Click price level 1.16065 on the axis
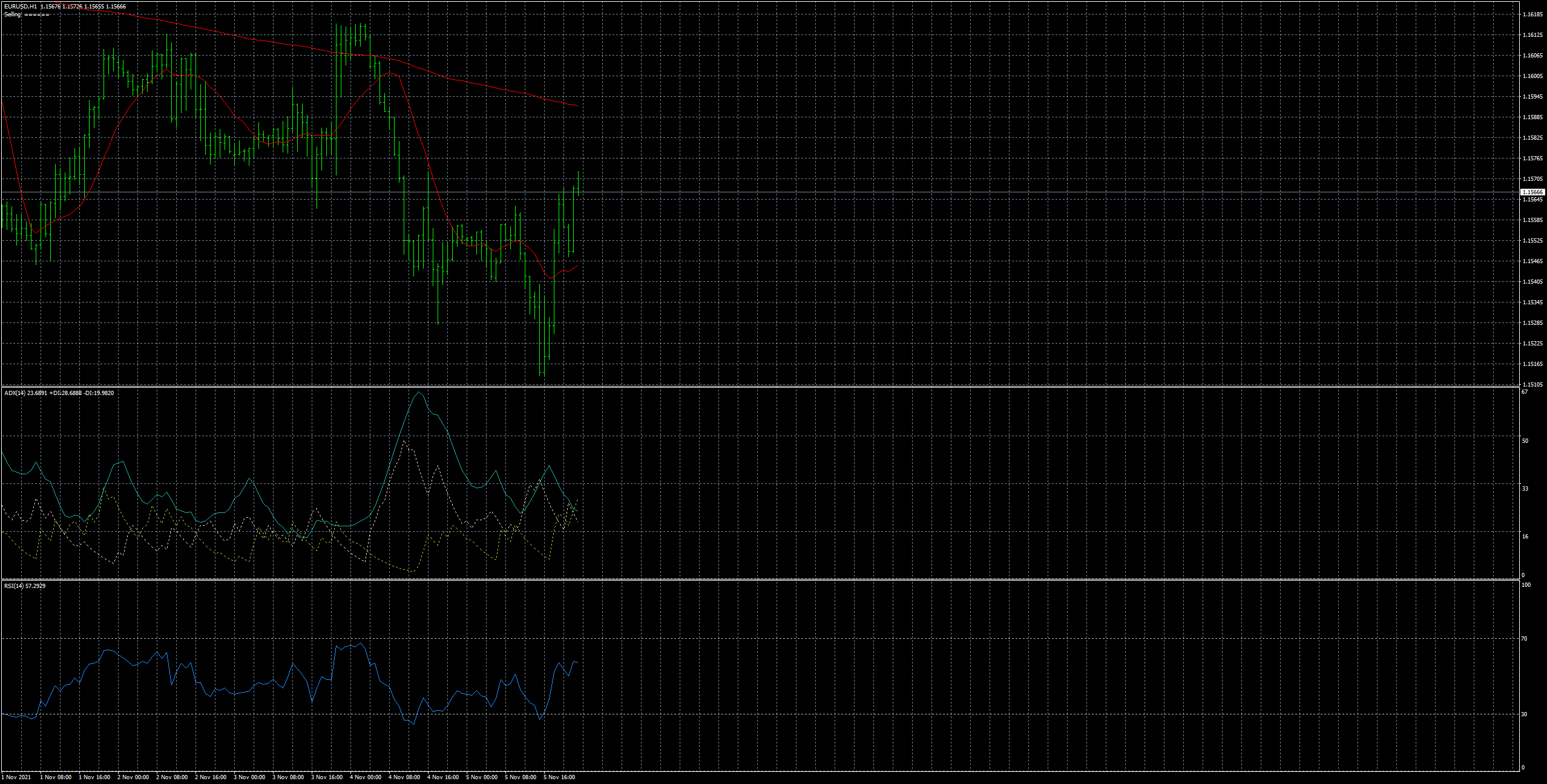 pyautogui.click(x=1532, y=56)
